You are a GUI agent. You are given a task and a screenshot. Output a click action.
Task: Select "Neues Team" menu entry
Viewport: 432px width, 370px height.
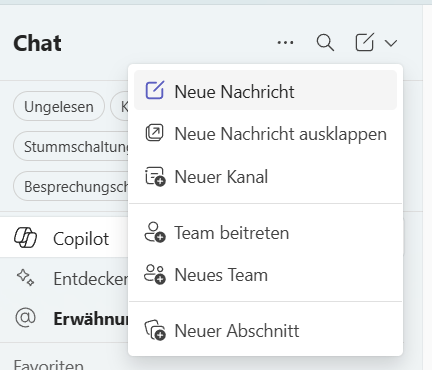[265, 275]
